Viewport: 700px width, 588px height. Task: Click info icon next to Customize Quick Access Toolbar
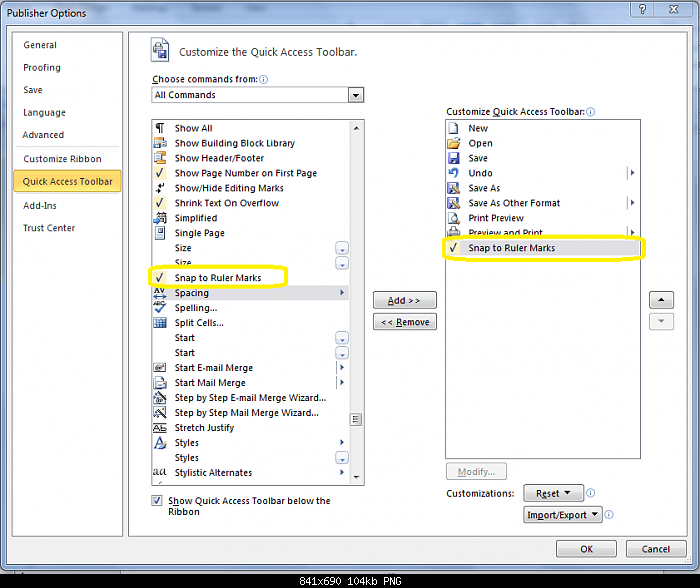[591, 112]
